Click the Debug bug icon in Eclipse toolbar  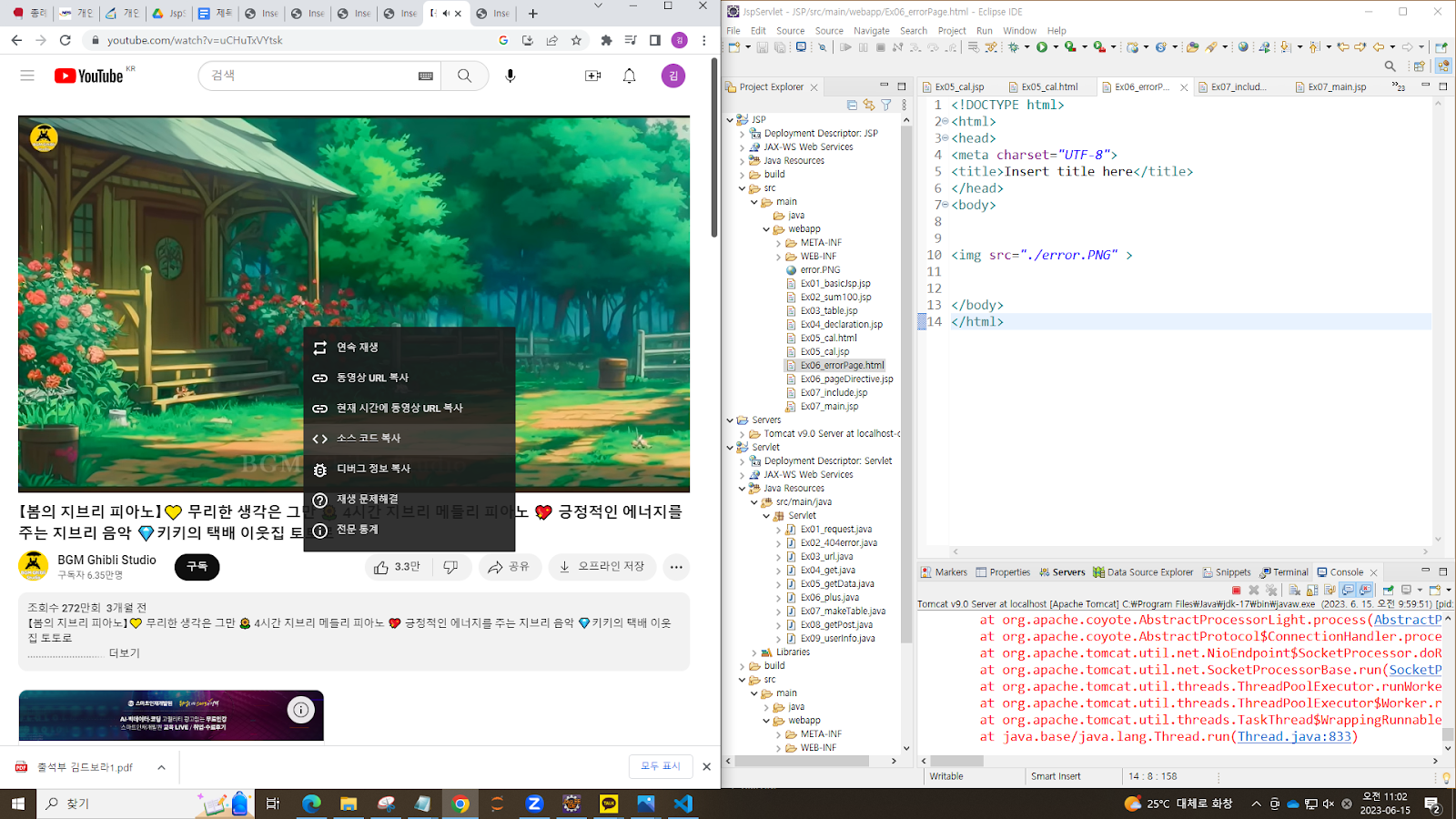[x=1012, y=46]
